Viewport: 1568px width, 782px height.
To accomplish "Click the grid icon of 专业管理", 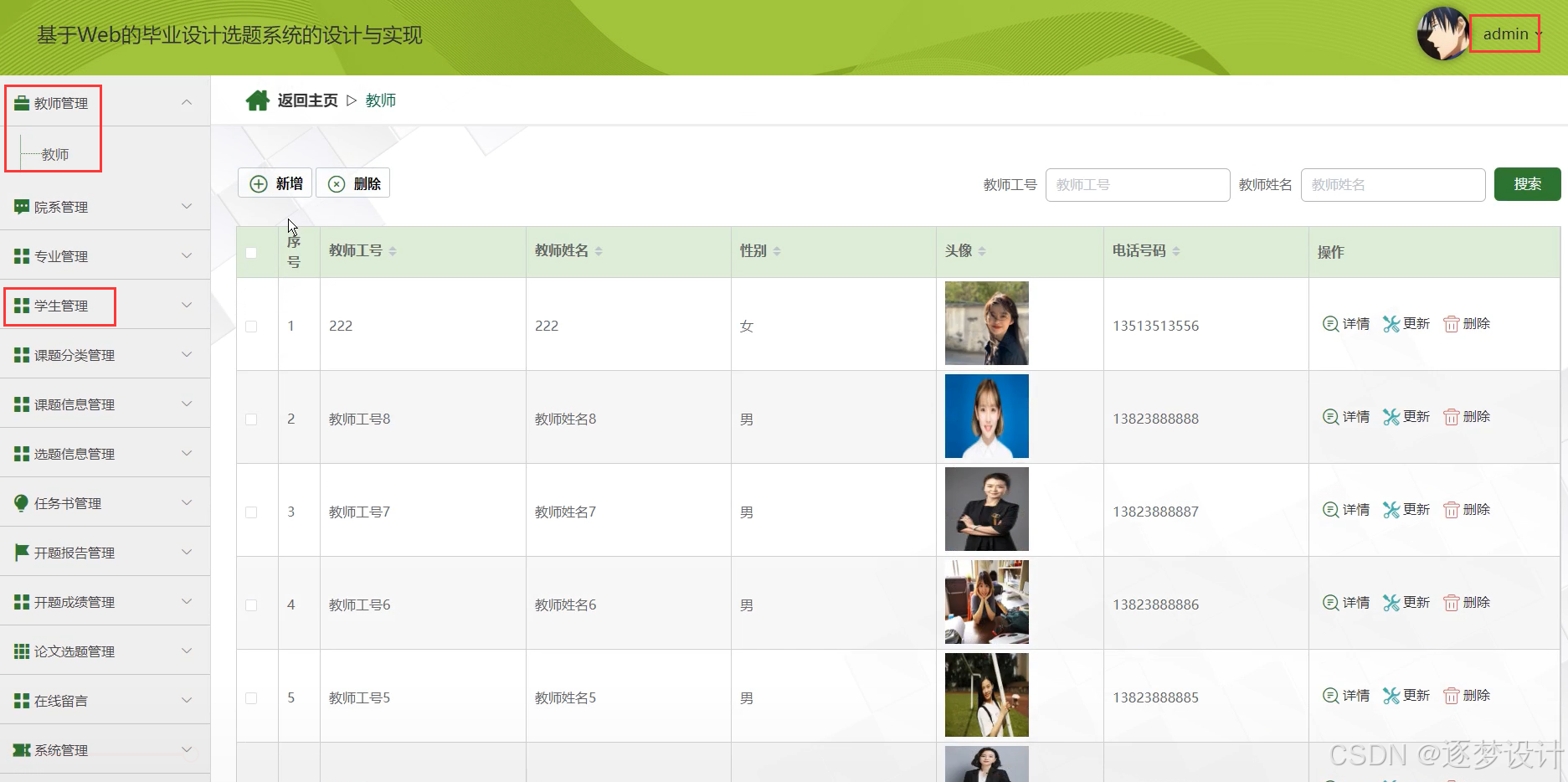I will pos(22,256).
